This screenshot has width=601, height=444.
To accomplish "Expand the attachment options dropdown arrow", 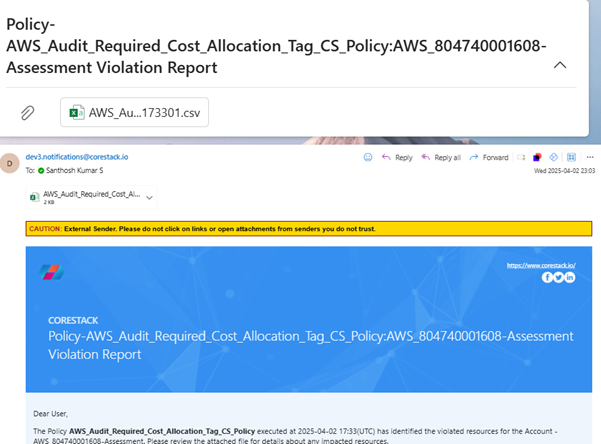I will [149, 197].
